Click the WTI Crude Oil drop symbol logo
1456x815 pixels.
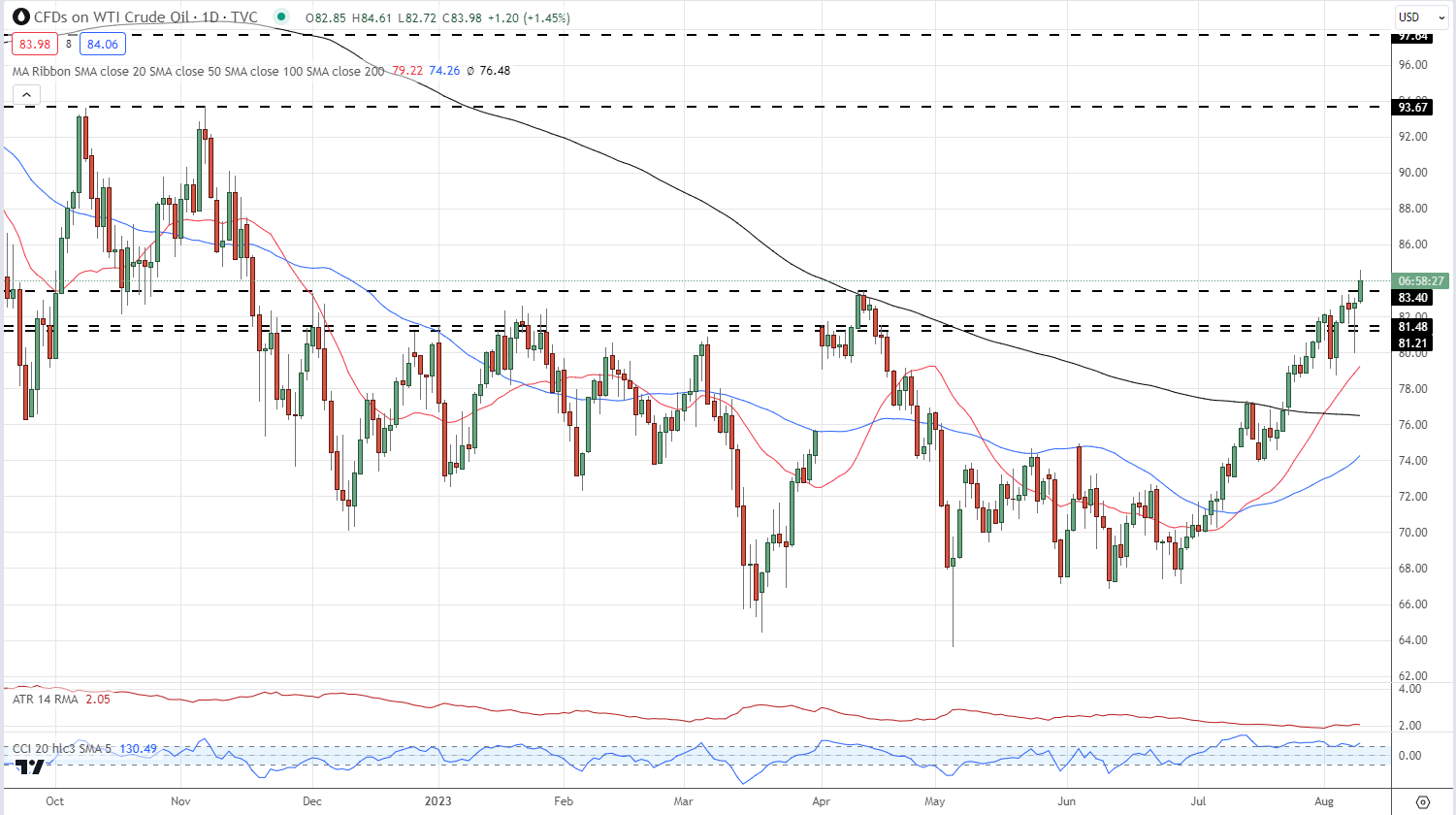[20, 16]
